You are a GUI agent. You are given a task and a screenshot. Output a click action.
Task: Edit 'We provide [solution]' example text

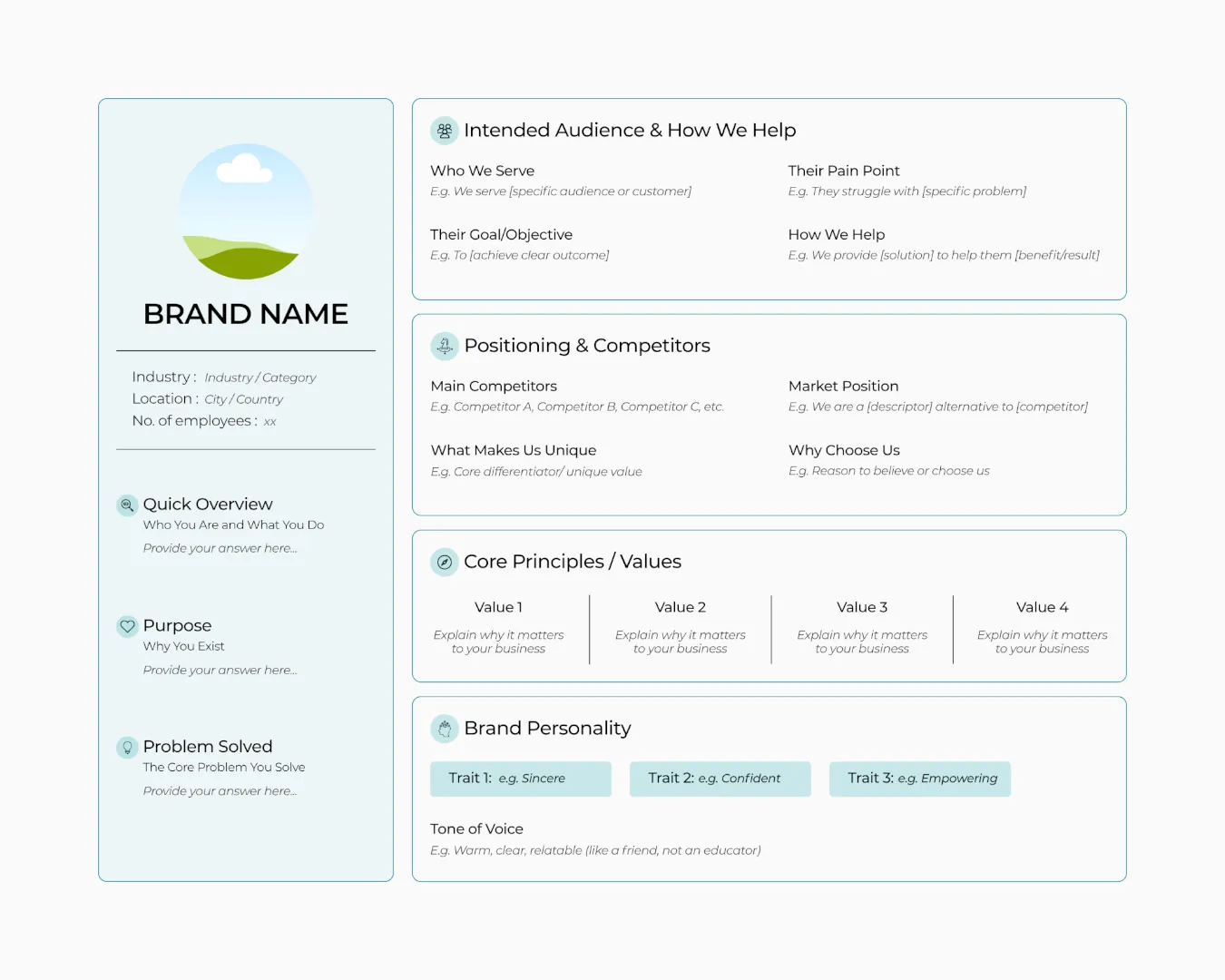pyautogui.click(x=944, y=255)
